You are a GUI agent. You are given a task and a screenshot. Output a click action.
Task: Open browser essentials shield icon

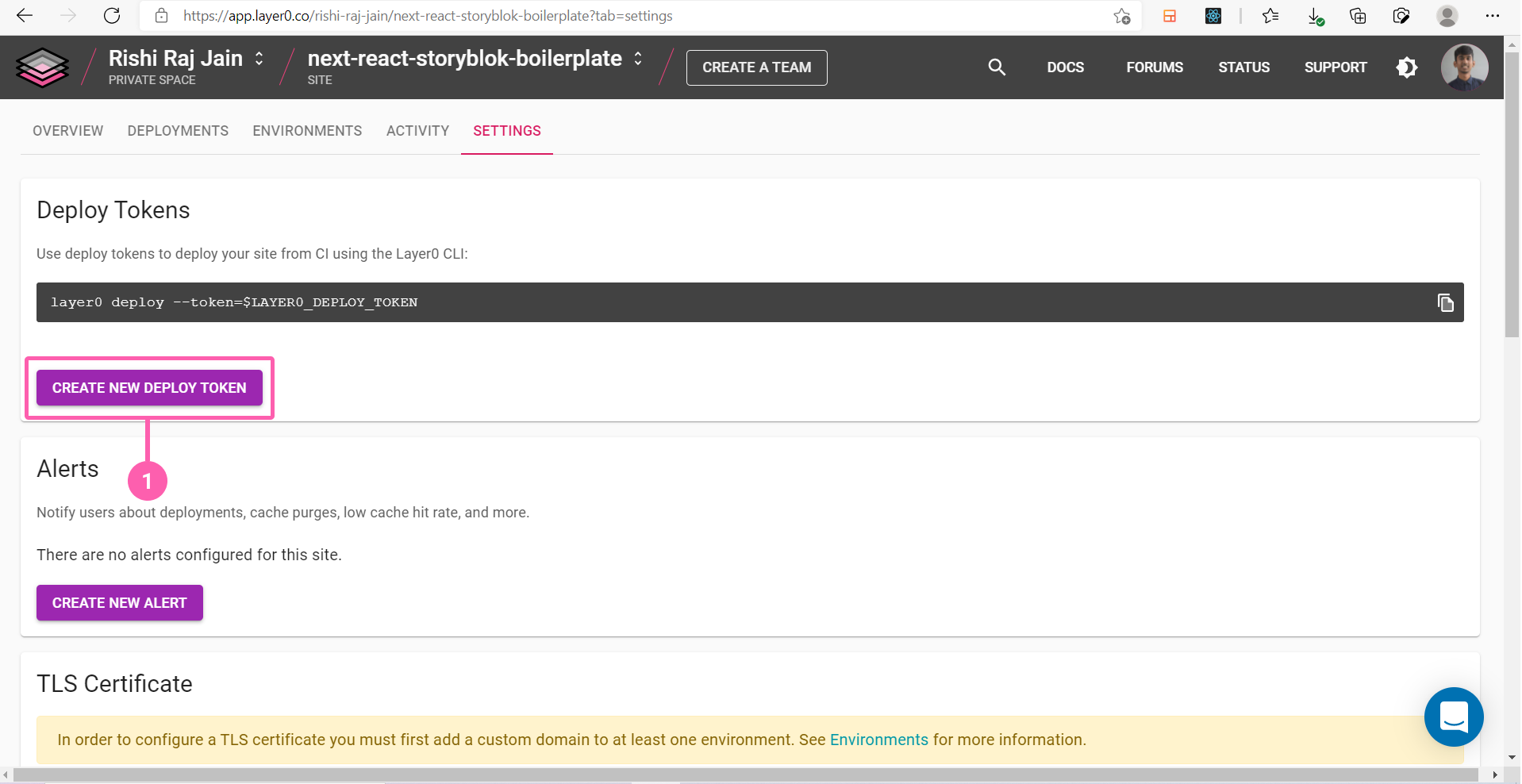[1401, 16]
